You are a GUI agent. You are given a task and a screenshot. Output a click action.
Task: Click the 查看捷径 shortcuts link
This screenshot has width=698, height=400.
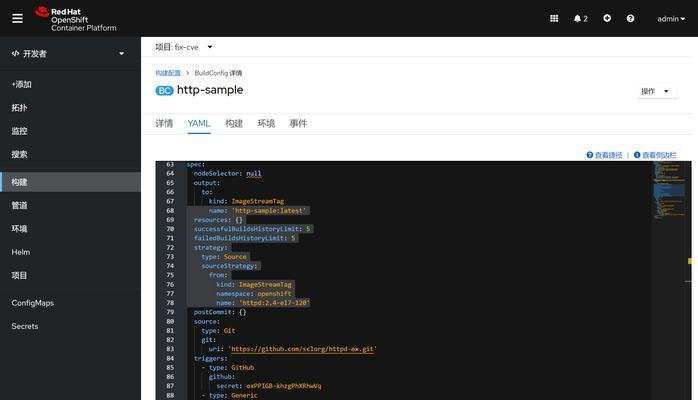point(605,155)
